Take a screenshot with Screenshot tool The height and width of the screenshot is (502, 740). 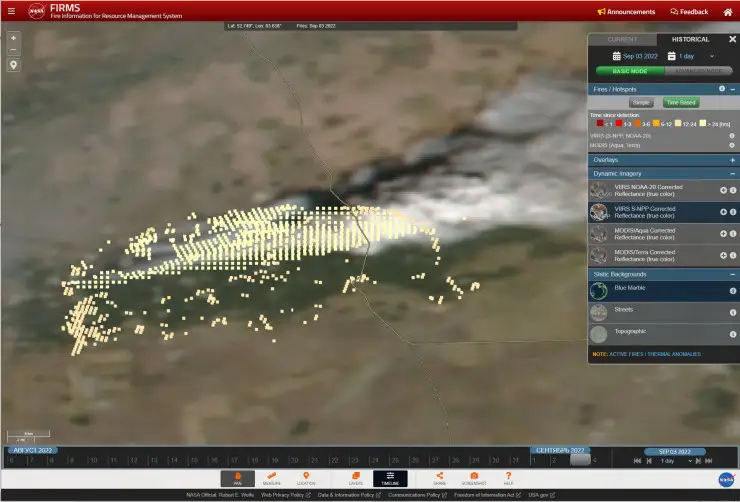point(474,479)
